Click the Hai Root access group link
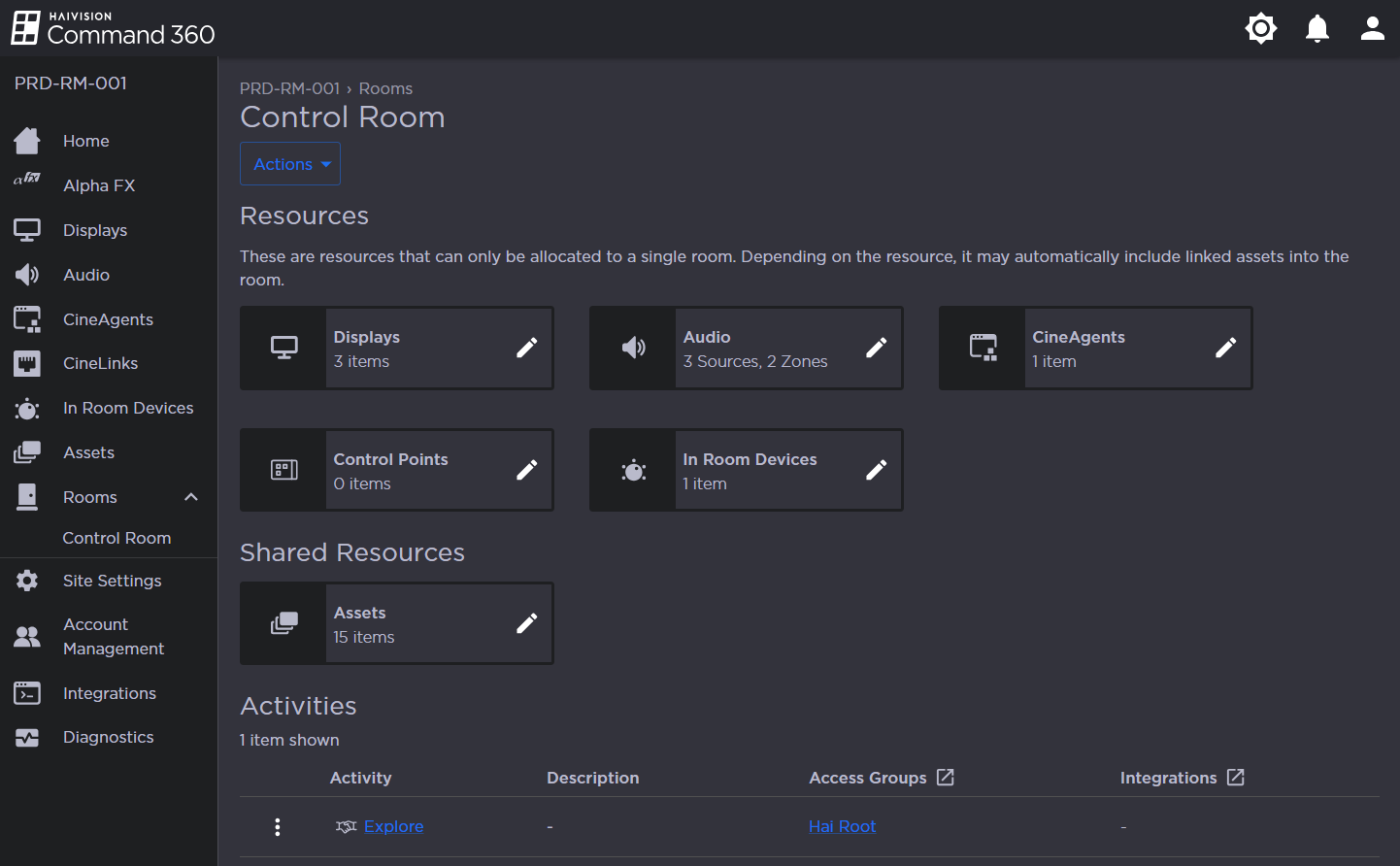This screenshot has height=866, width=1400. coord(842,826)
